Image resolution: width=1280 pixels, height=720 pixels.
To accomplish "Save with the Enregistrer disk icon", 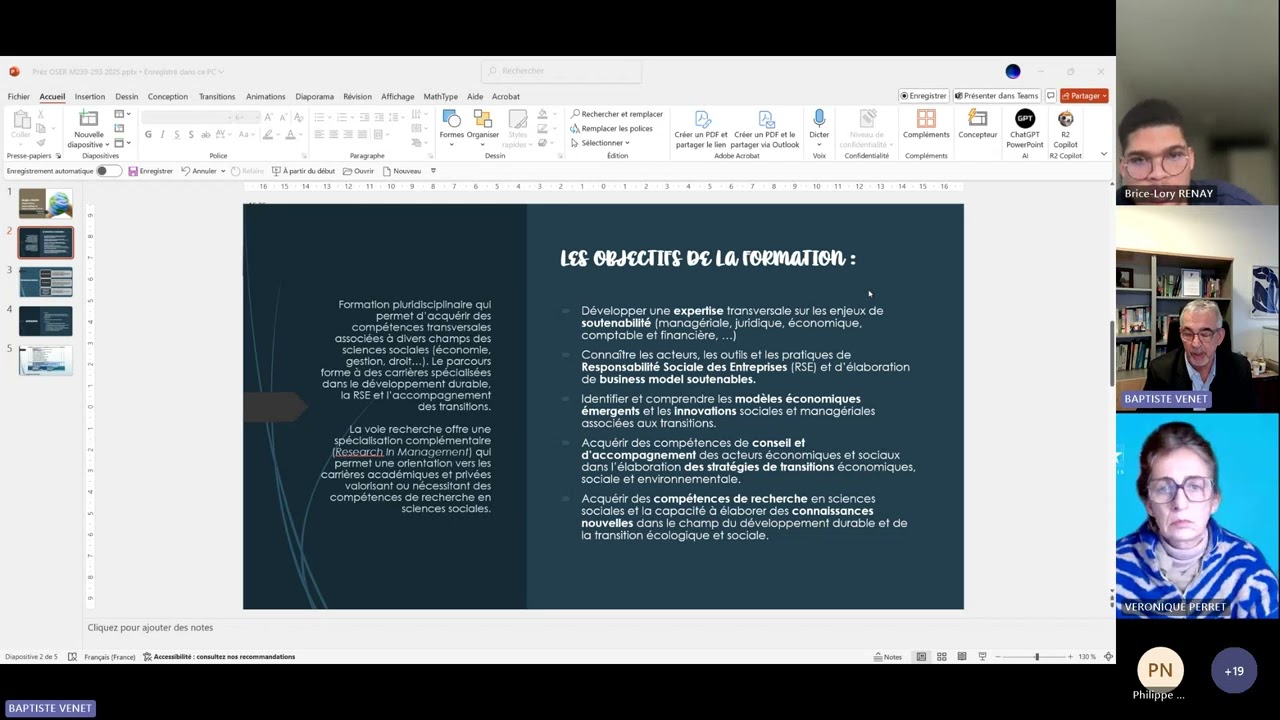I will pos(151,171).
